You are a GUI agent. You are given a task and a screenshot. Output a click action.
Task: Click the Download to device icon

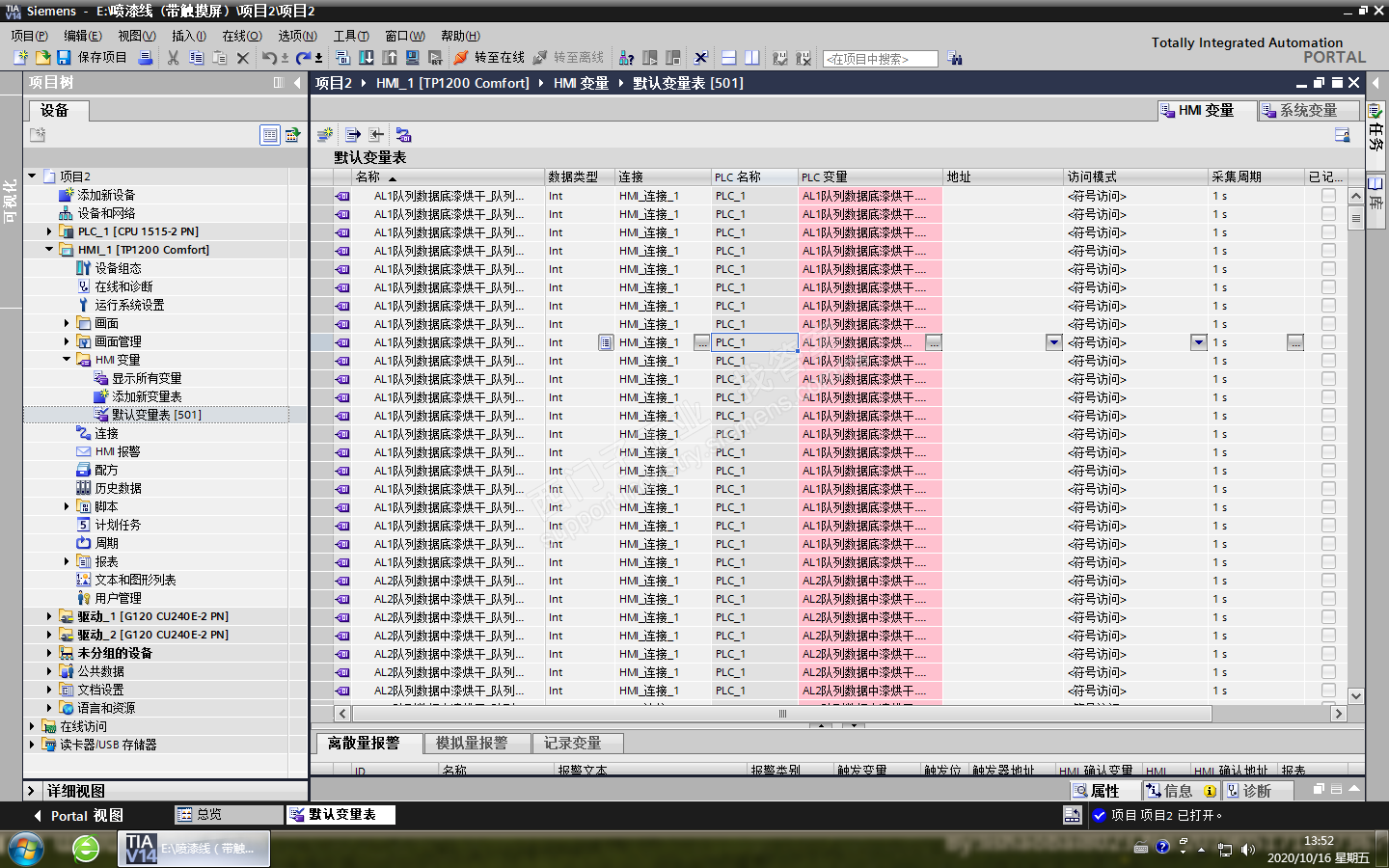point(367,58)
